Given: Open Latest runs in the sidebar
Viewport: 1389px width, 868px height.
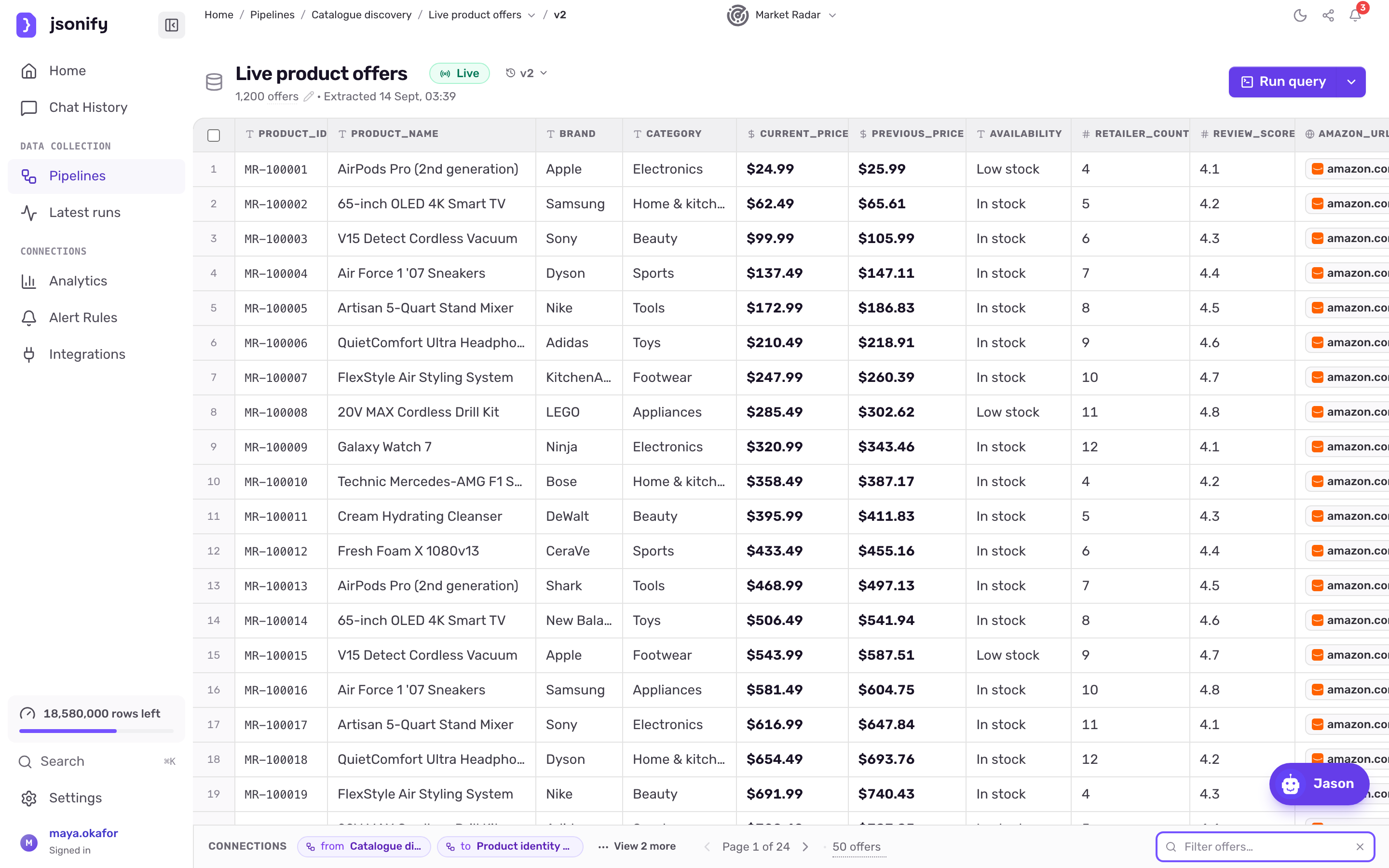Looking at the screenshot, I should click(x=96, y=212).
